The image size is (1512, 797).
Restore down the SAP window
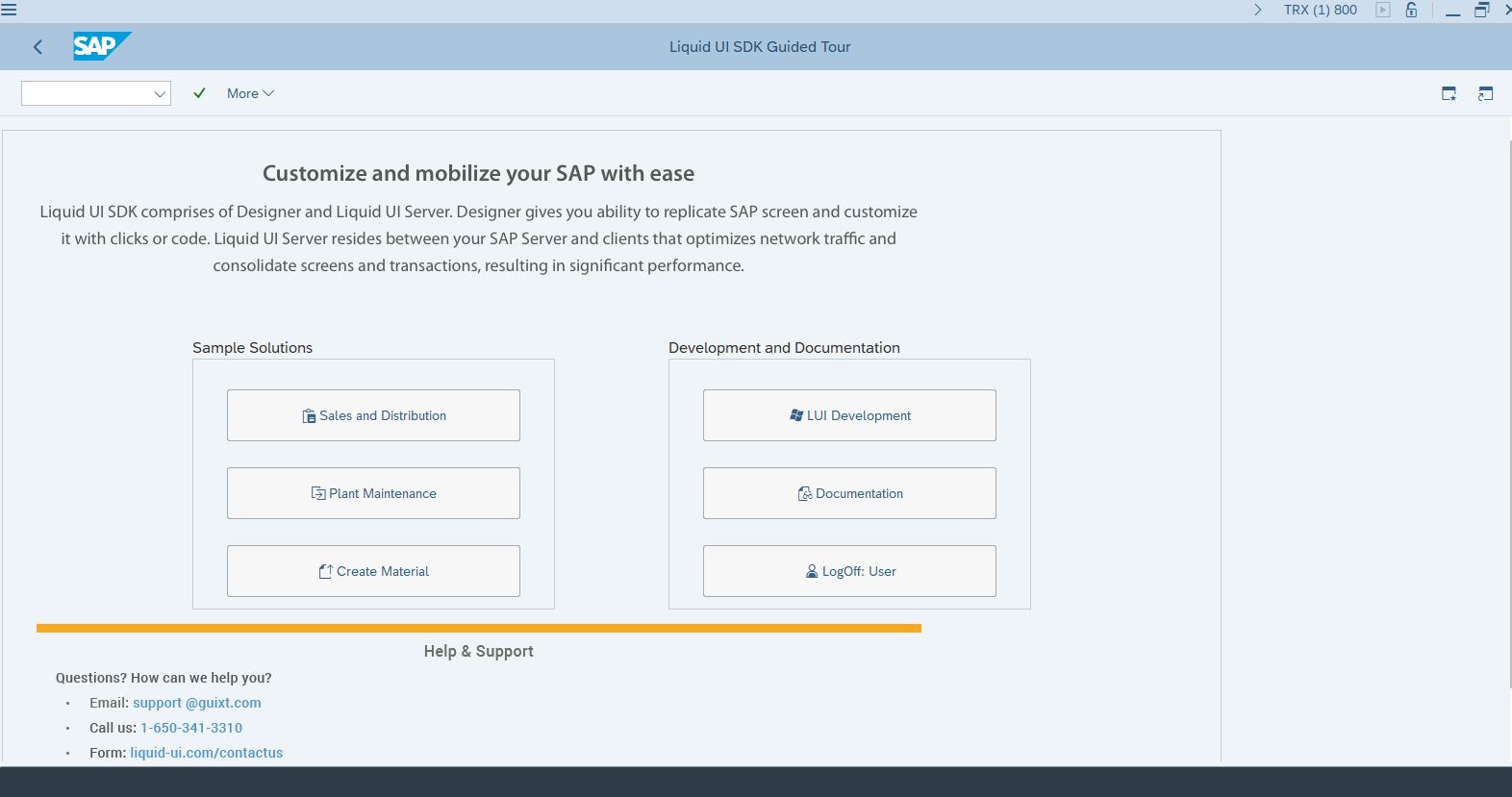(1482, 10)
